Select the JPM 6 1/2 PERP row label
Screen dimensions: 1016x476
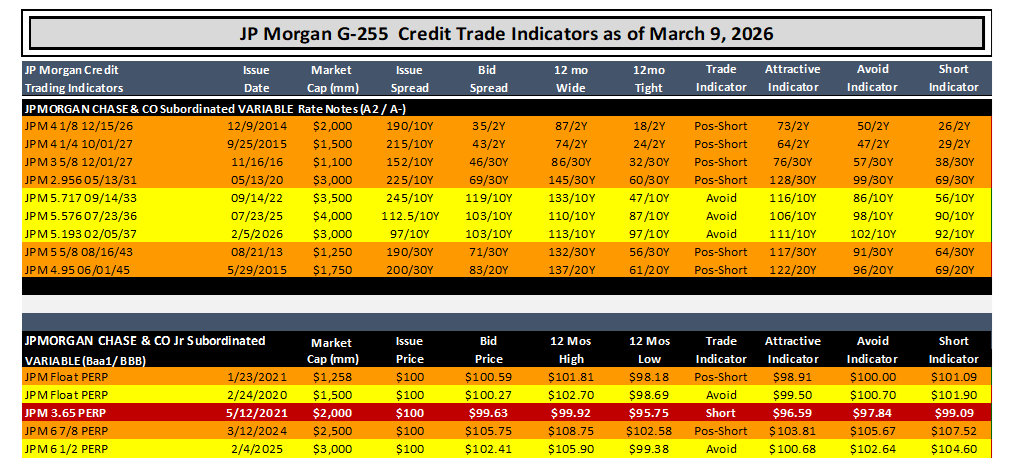[x=66, y=449]
